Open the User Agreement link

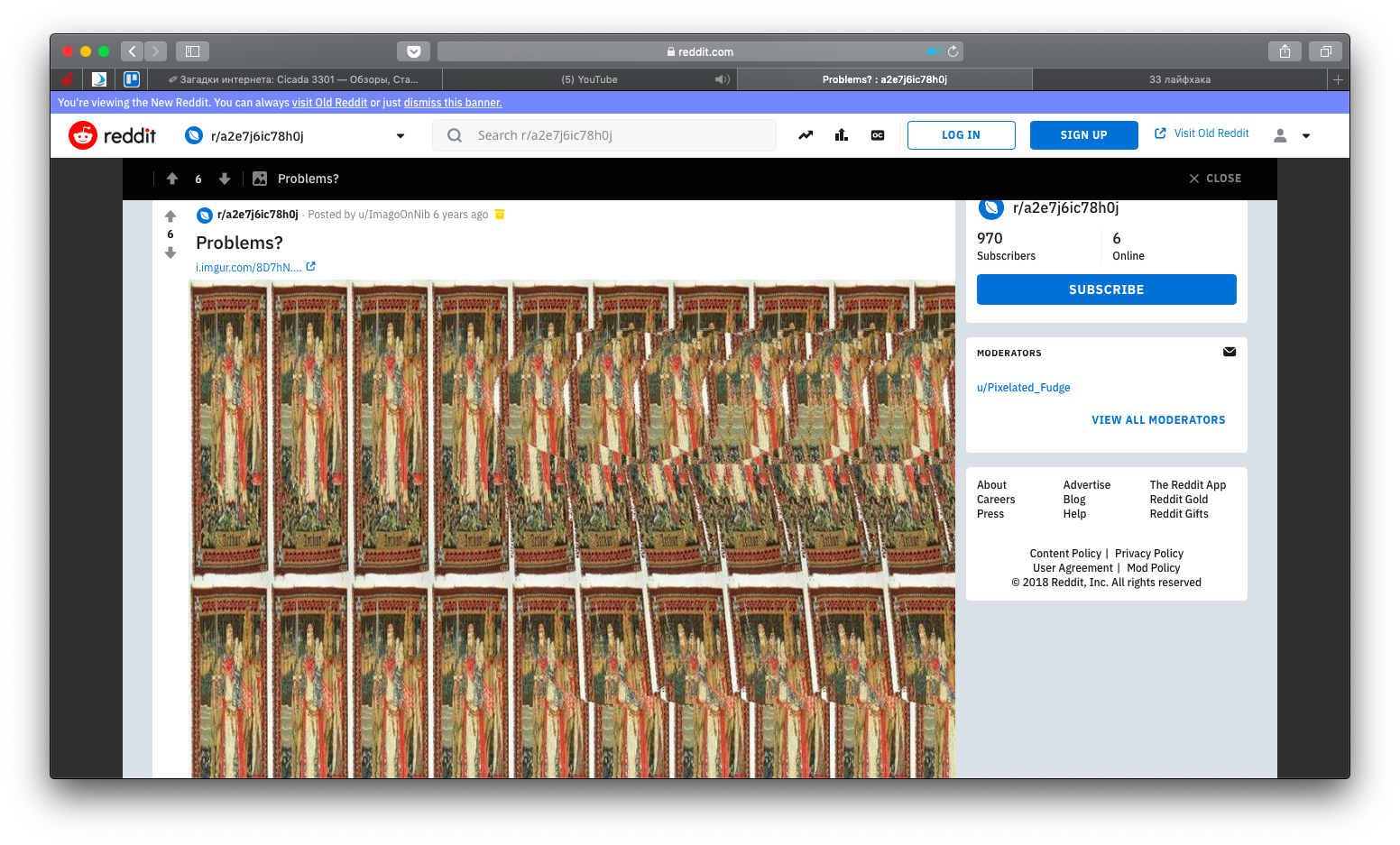point(1073,568)
